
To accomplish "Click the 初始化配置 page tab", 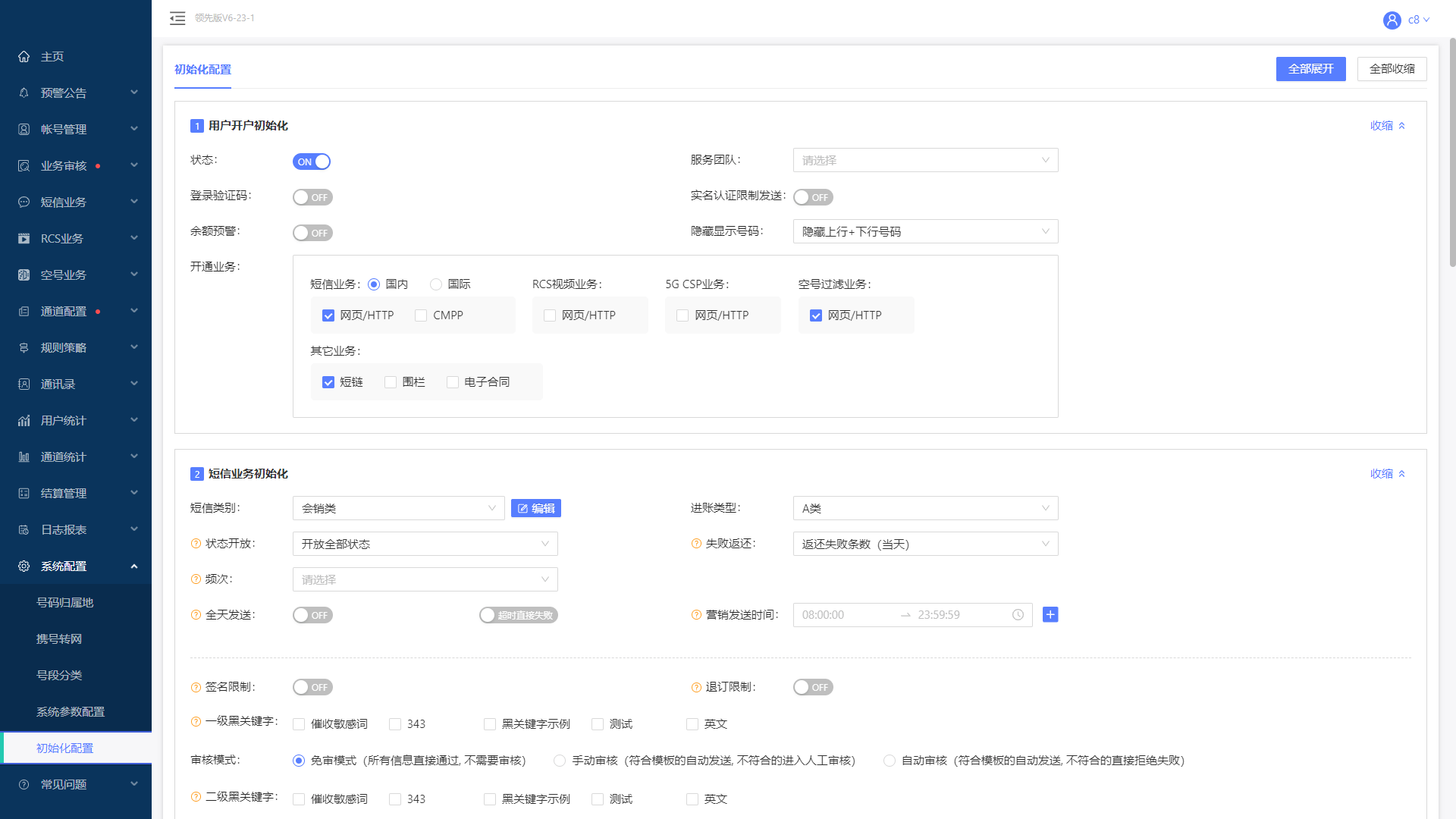I will pyautogui.click(x=202, y=70).
